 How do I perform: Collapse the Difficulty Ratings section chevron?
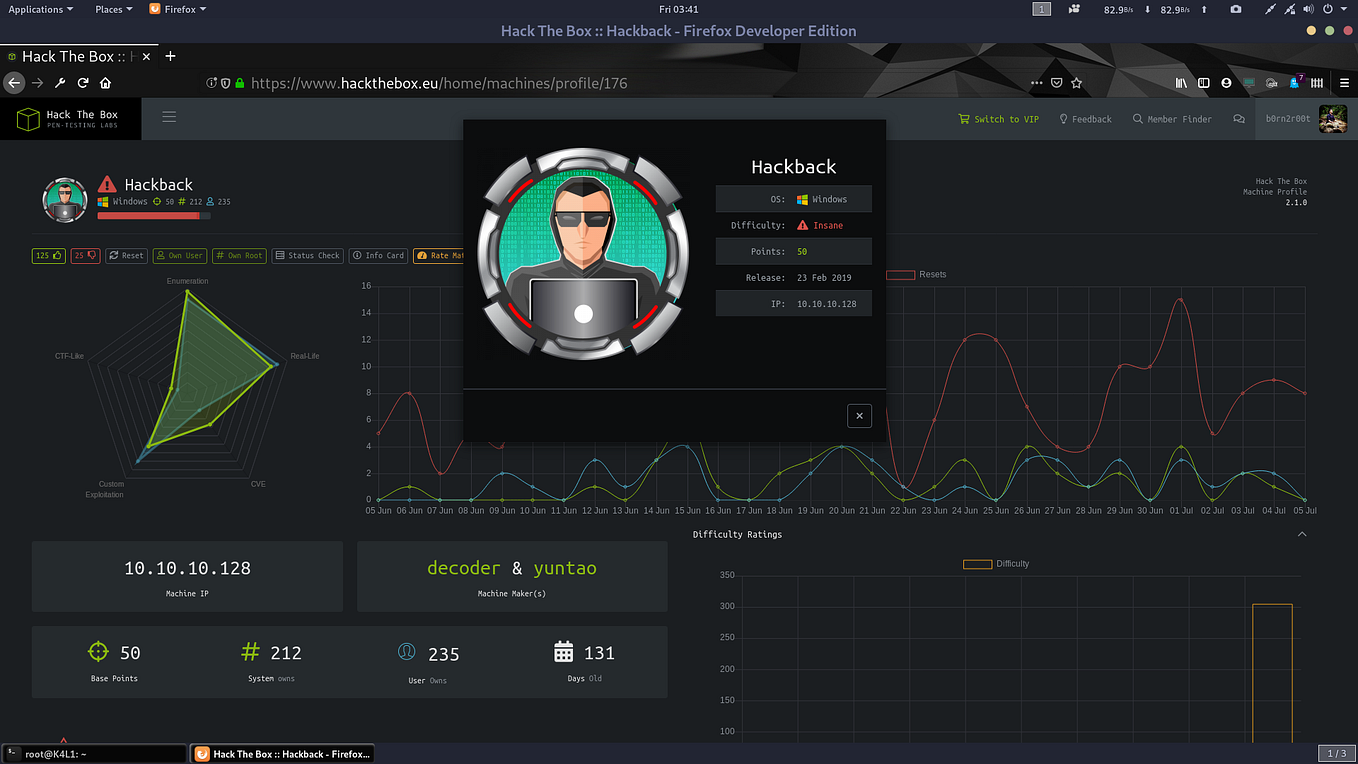tap(1302, 534)
